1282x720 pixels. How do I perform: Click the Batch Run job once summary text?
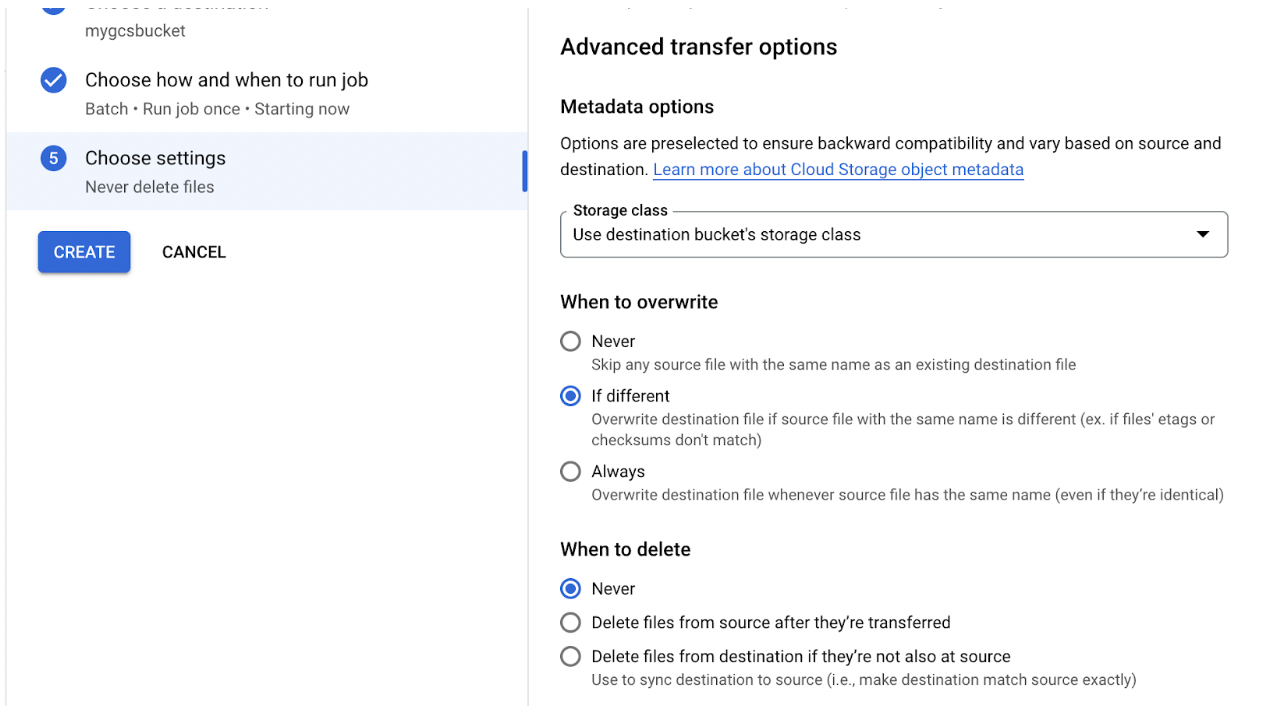[217, 109]
